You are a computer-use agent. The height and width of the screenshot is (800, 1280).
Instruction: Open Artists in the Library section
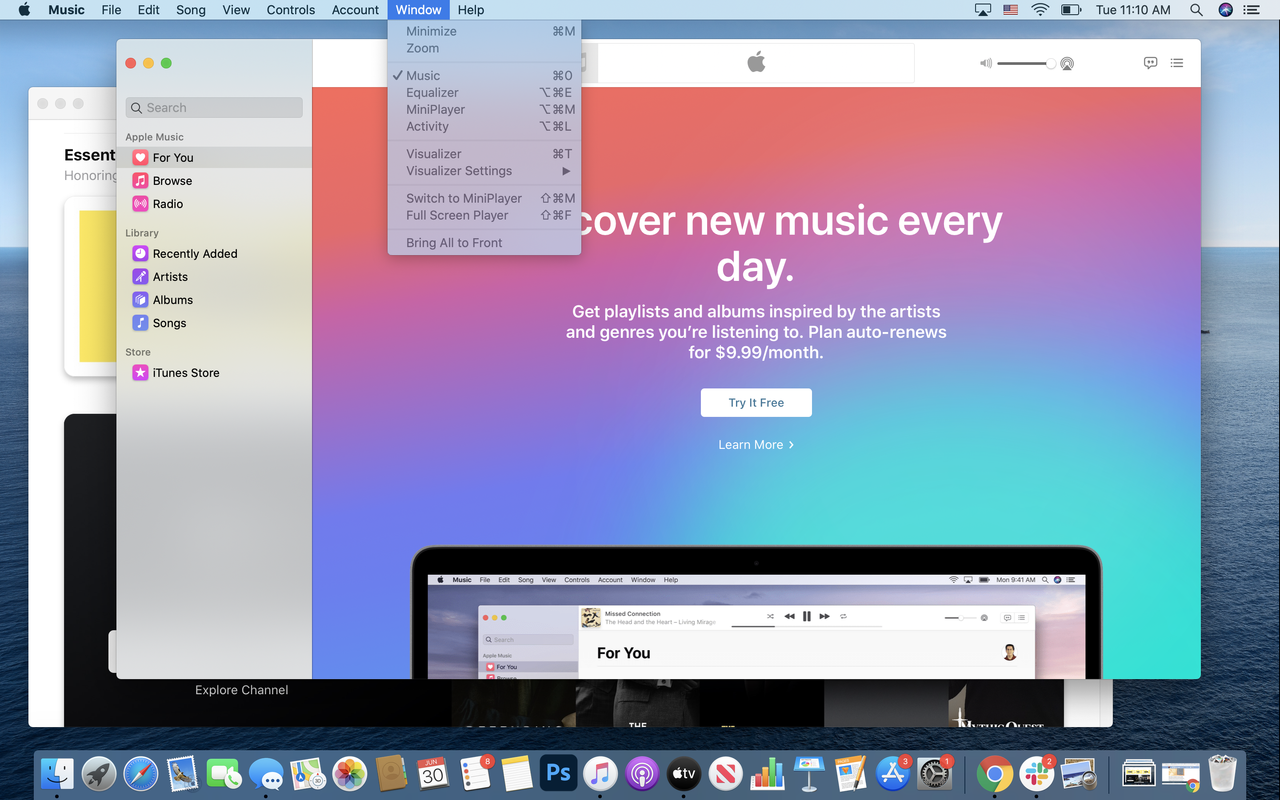[x=213, y=277]
